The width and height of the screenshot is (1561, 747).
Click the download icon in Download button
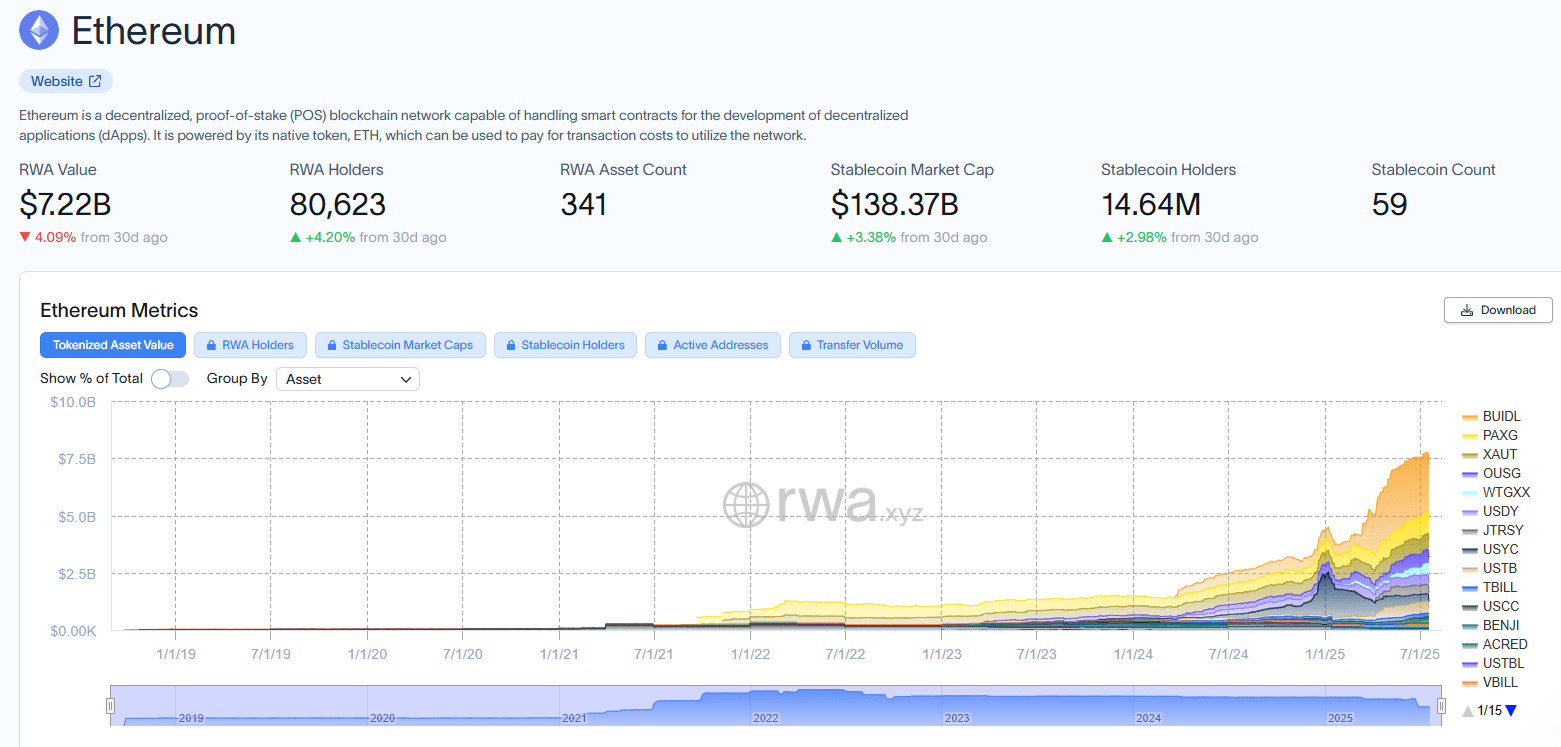(1467, 310)
